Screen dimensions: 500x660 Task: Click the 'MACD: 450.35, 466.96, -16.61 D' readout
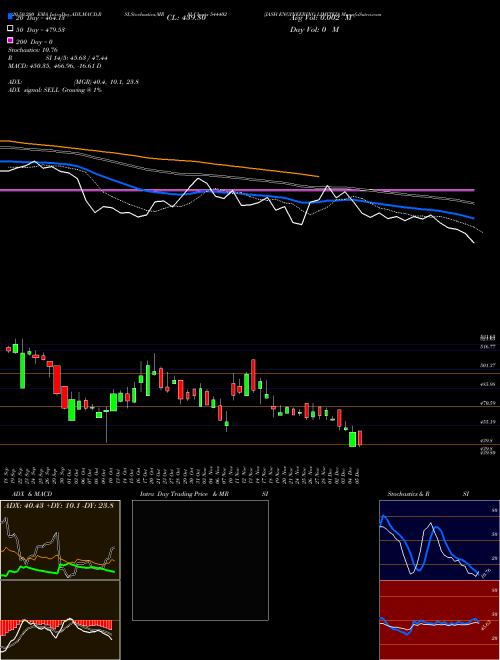tap(55, 66)
